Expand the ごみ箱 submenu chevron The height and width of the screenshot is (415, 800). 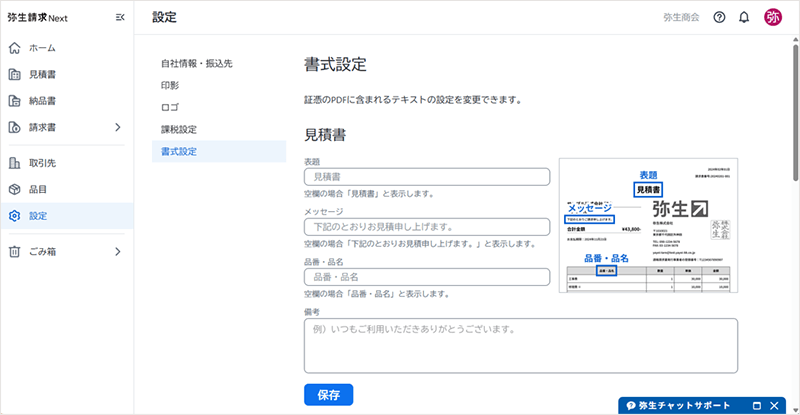pyautogui.click(x=117, y=251)
